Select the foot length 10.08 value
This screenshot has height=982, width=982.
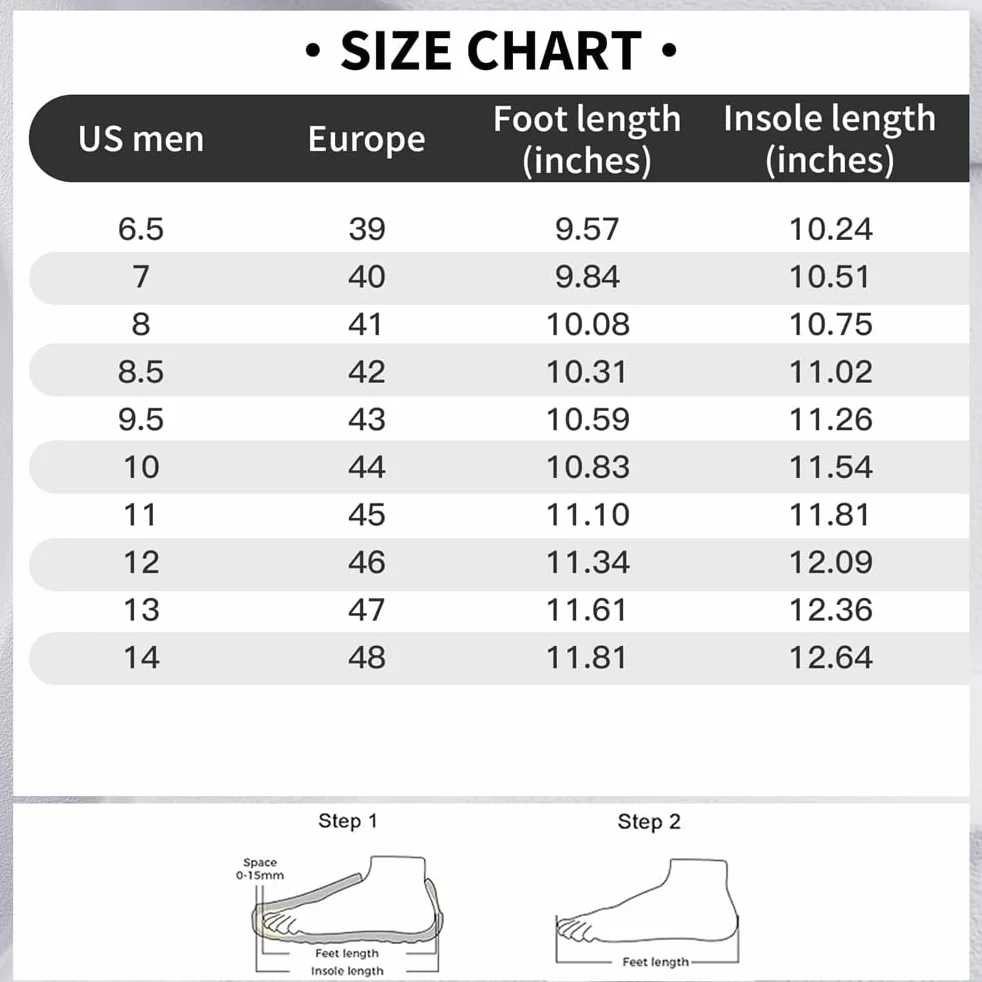pos(587,324)
